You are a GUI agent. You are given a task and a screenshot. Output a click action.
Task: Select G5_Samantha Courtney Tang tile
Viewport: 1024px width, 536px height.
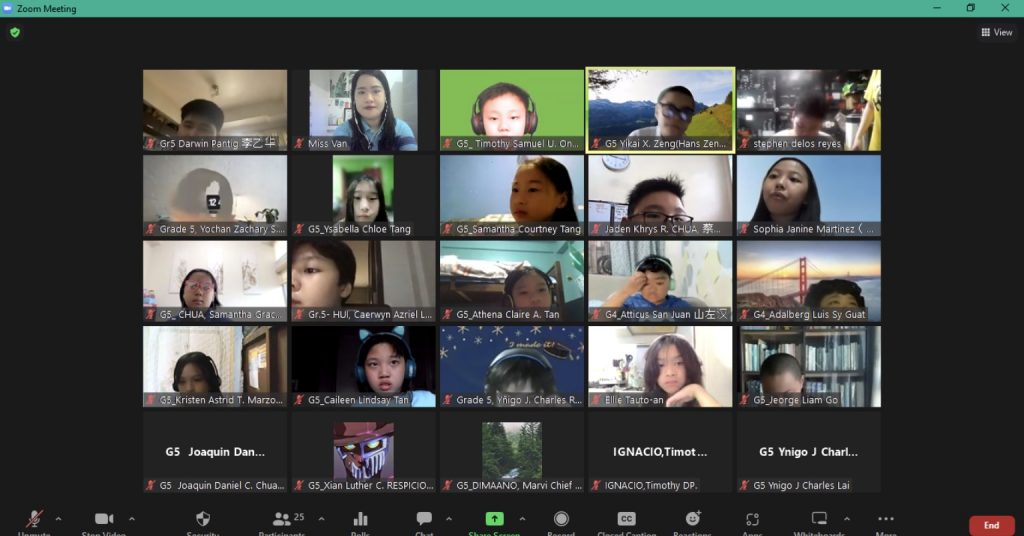click(x=511, y=196)
